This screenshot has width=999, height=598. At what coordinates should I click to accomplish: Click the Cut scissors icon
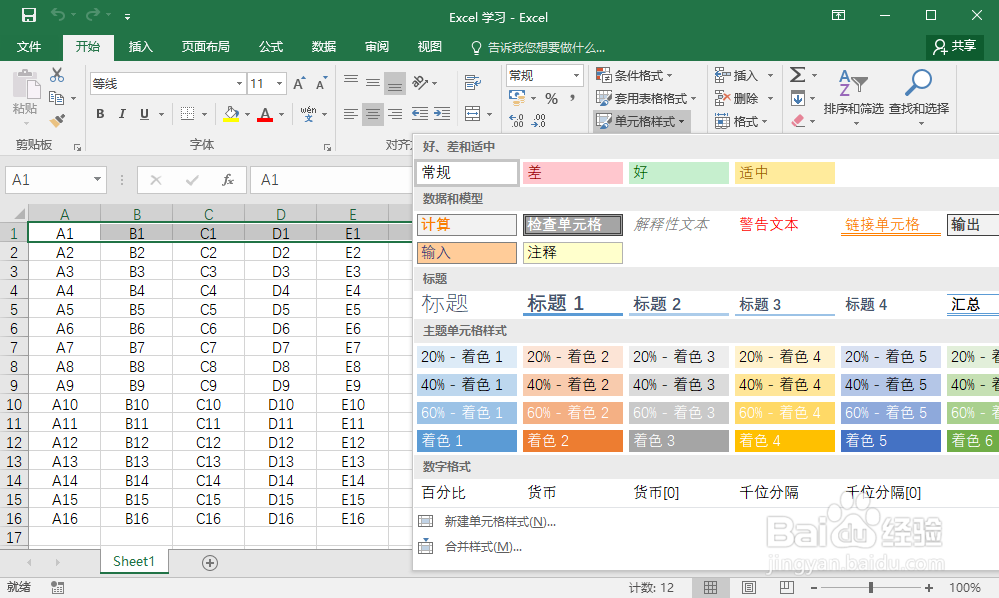(x=57, y=75)
